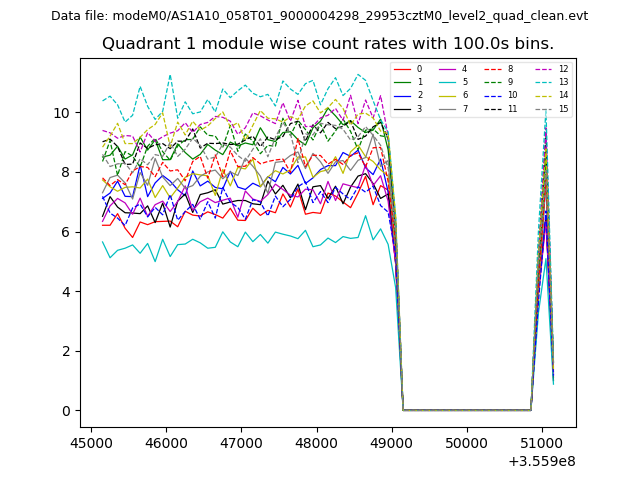Click the green dashed module 9 legend swatch

[x=493, y=82]
